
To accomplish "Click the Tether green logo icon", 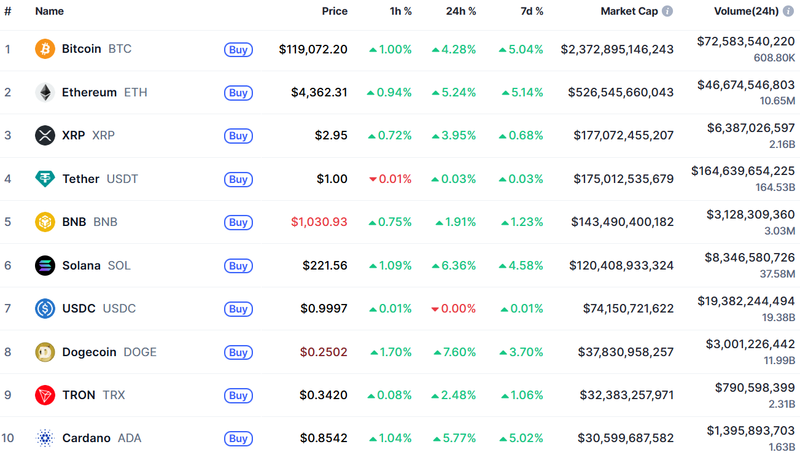I will click(x=45, y=179).
